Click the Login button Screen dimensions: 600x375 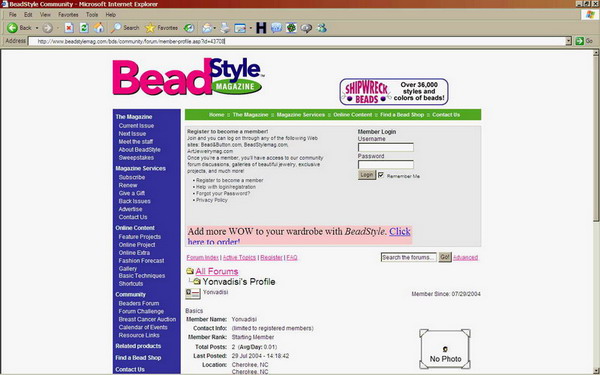(x=367, y=175)
